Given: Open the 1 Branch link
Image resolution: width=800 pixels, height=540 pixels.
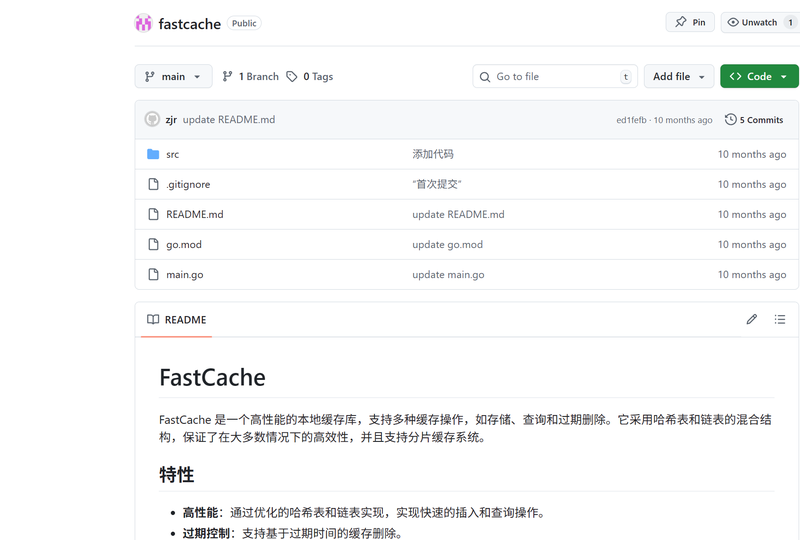Looking at the screenshot, I should coord(250,76).
